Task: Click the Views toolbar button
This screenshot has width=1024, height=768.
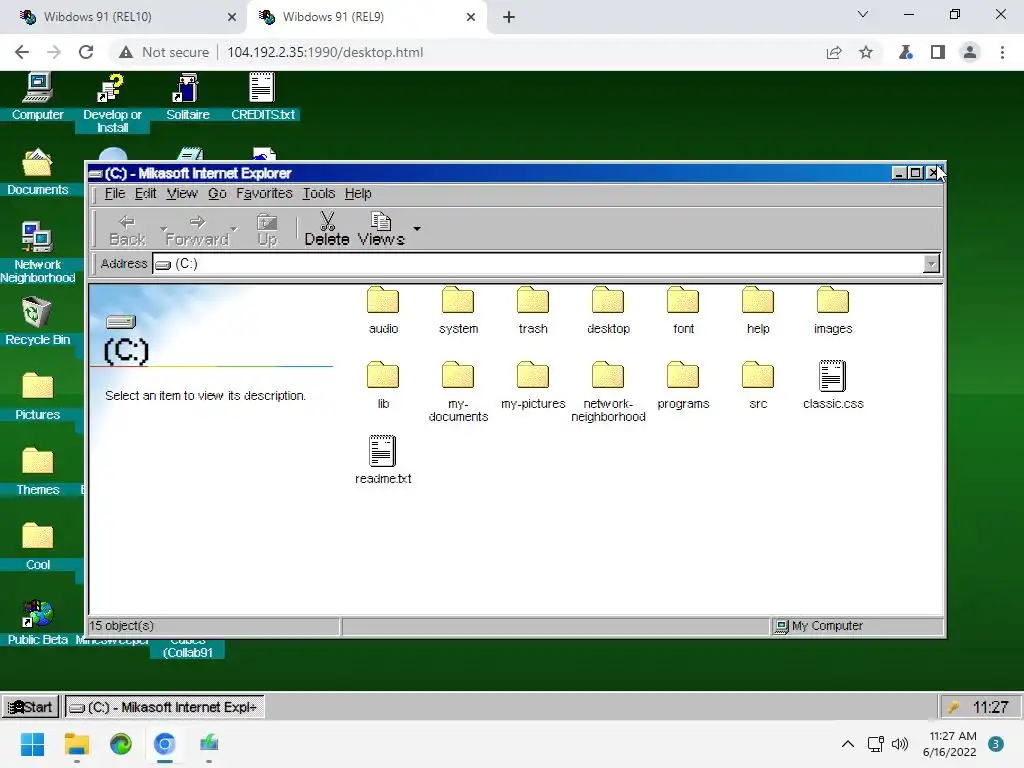Action: 381,229
